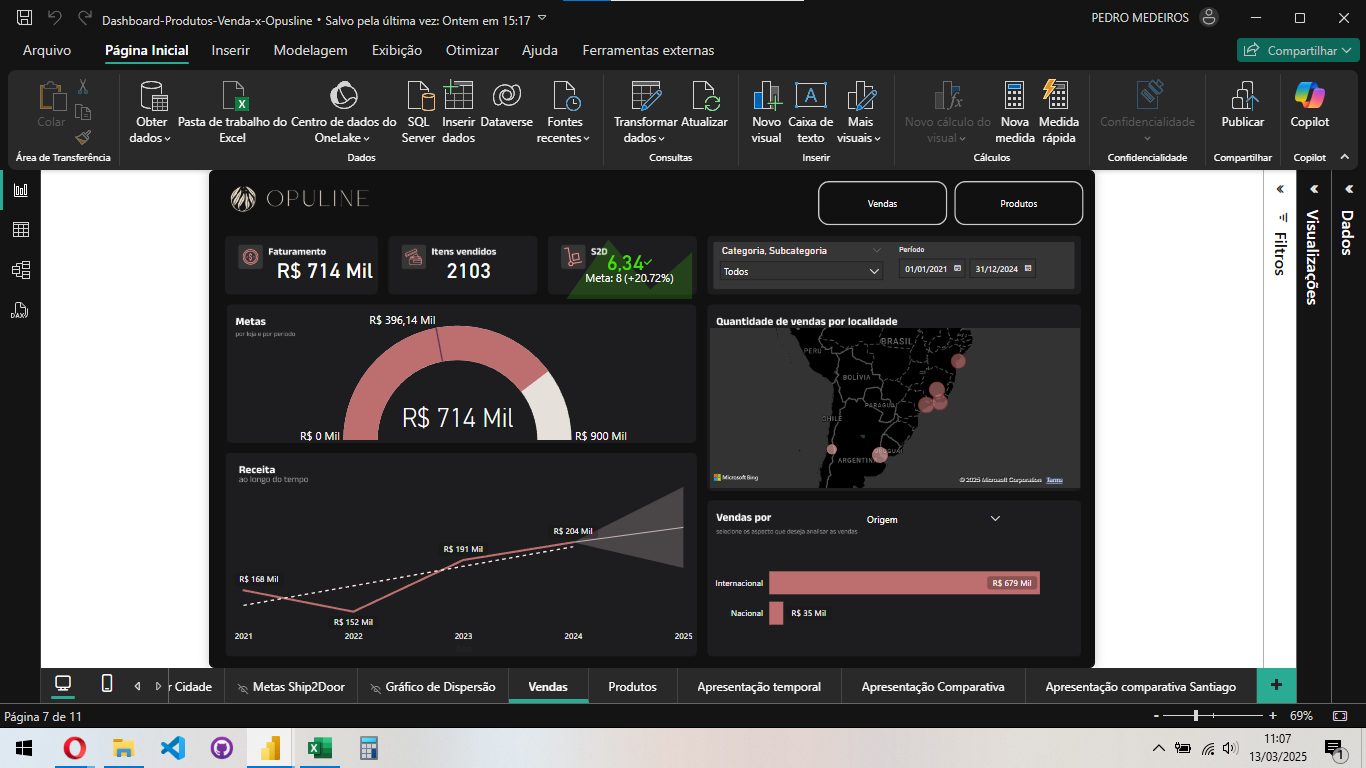Add a new page with plus button
This screenshot has height=768, width=1366.
(x=1276, y=685)
